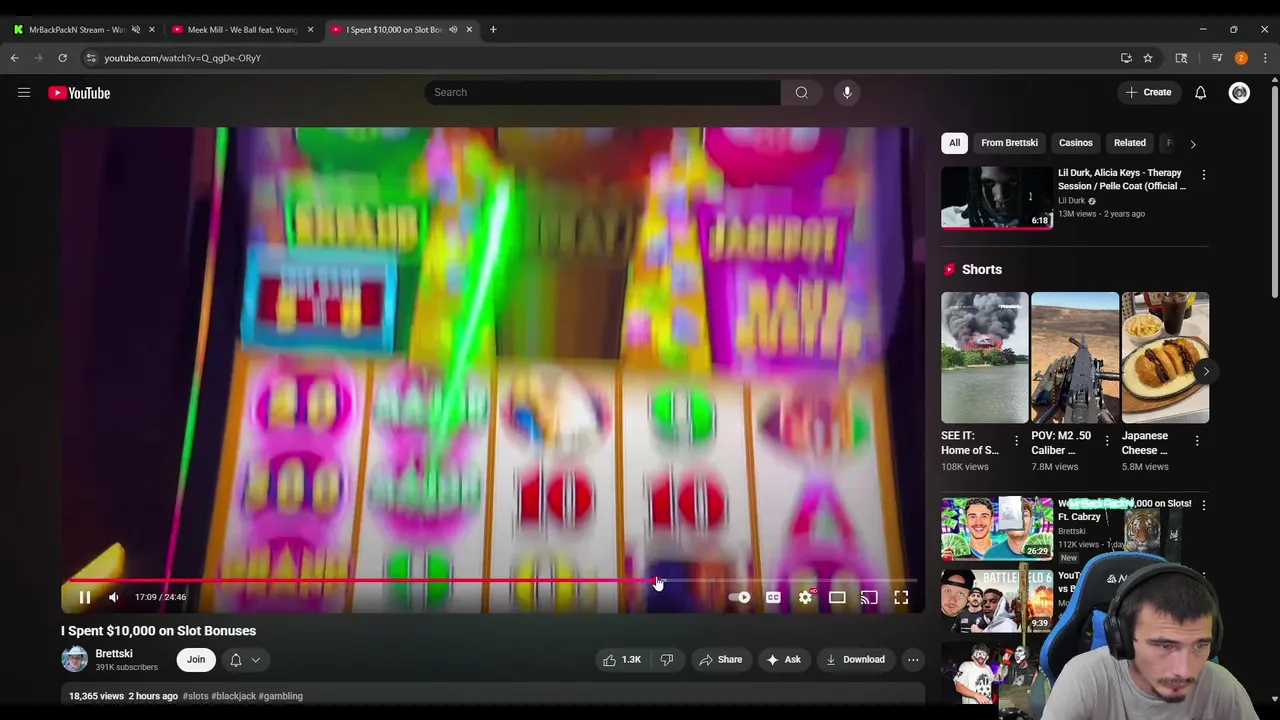The image size is (1280, 720).
Task: Join the Brettski channel
Action: point(196,659)
